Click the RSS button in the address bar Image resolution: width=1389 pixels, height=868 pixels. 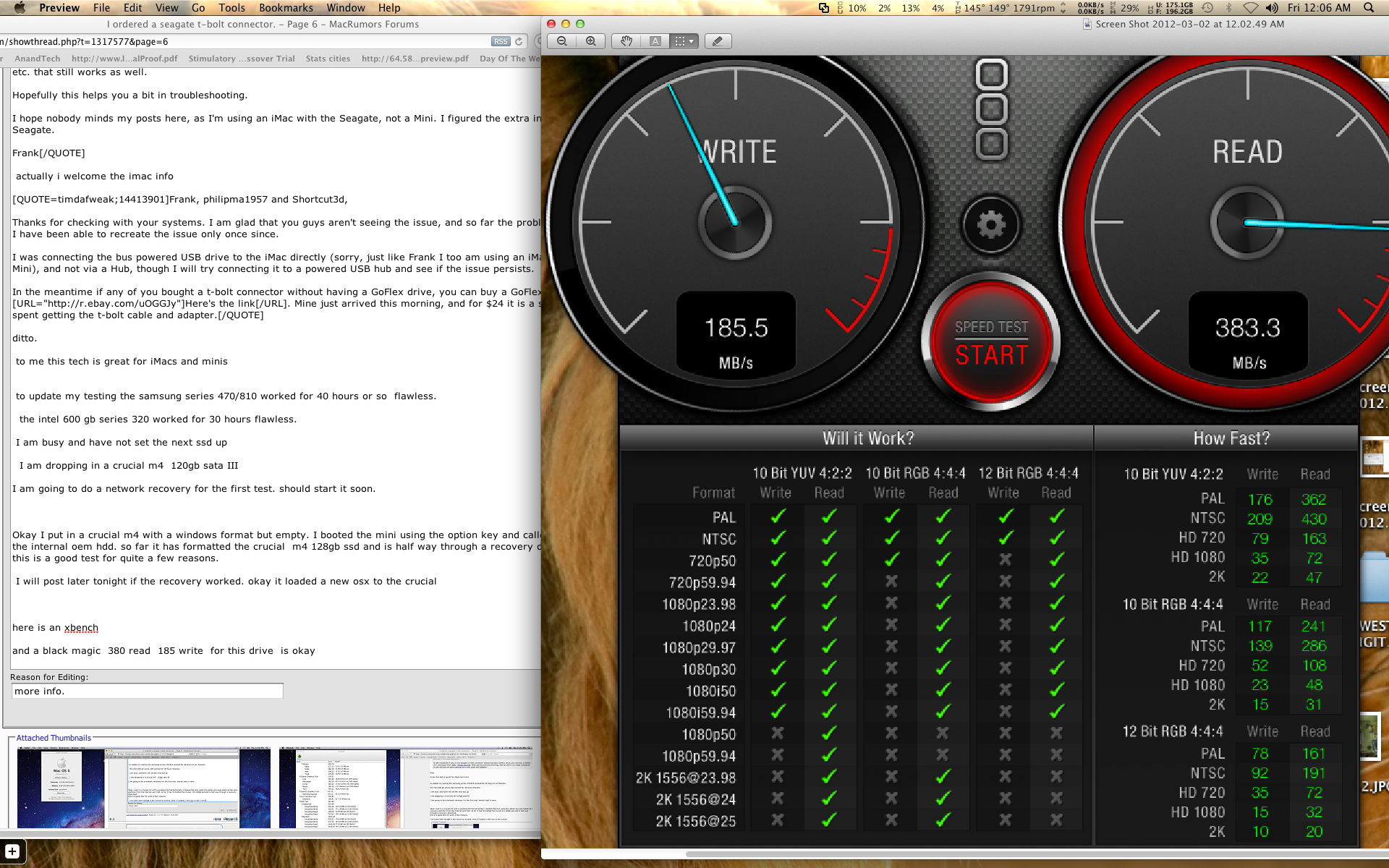tap(501, 41)
